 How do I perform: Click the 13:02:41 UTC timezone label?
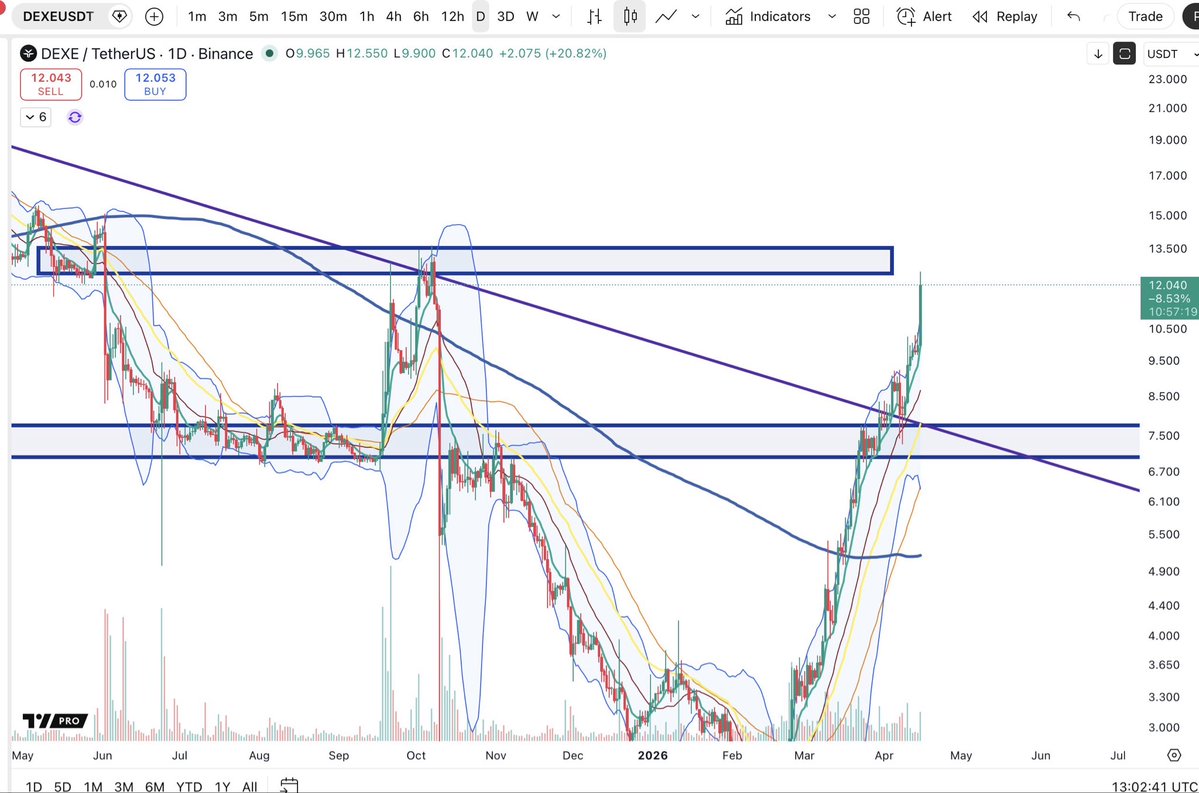1154,786
